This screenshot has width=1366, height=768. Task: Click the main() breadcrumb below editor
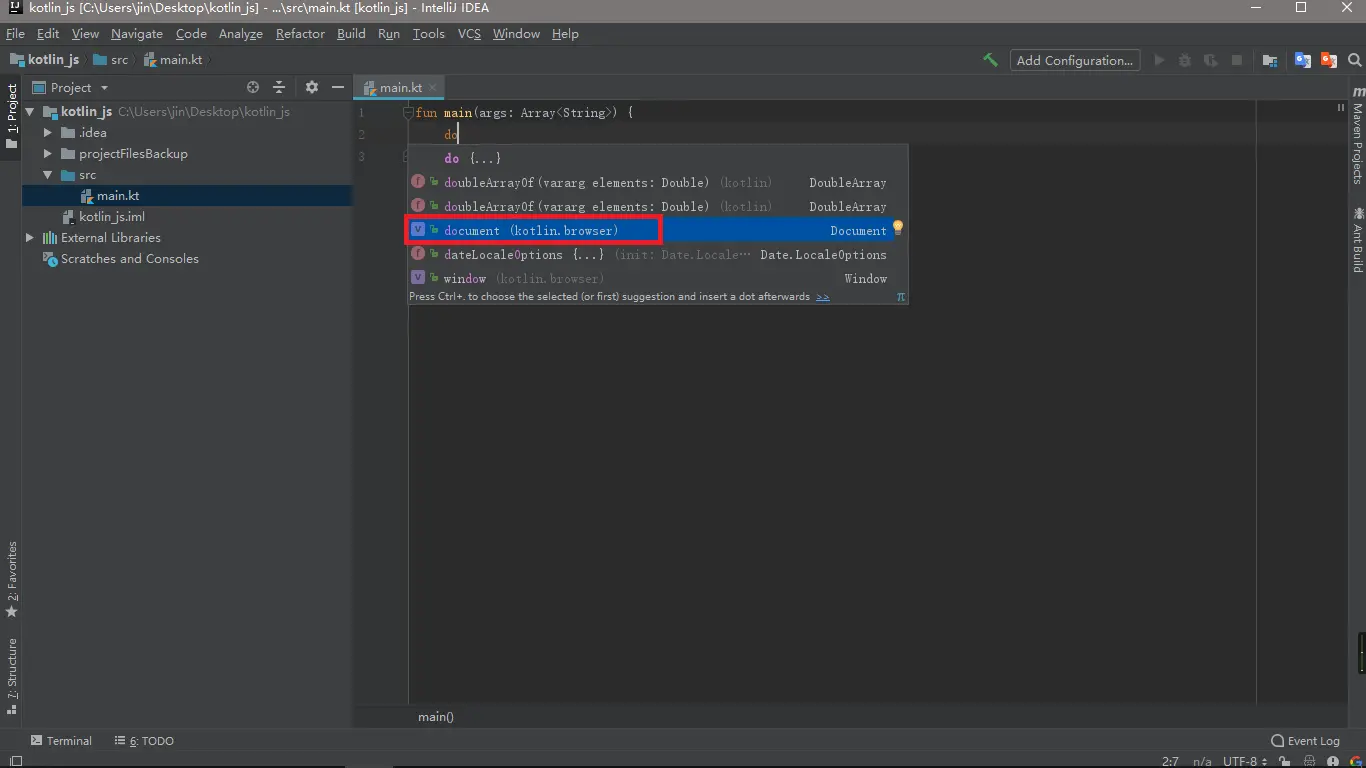436,717
